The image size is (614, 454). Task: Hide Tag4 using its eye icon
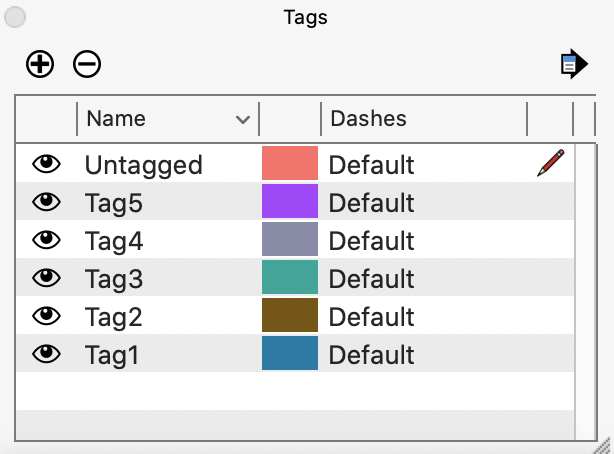46,240
